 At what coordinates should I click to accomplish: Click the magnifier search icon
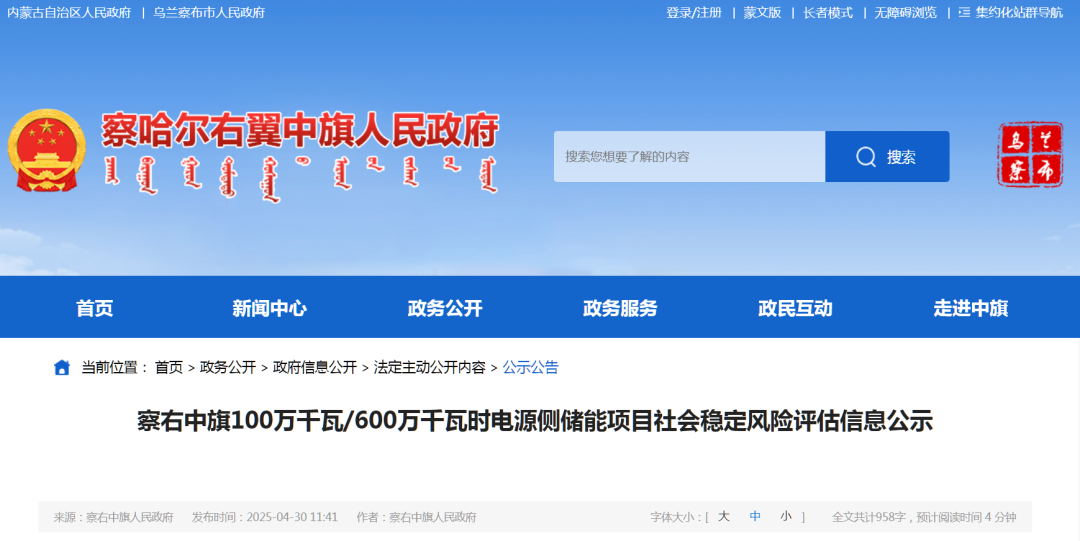(866, 157)
